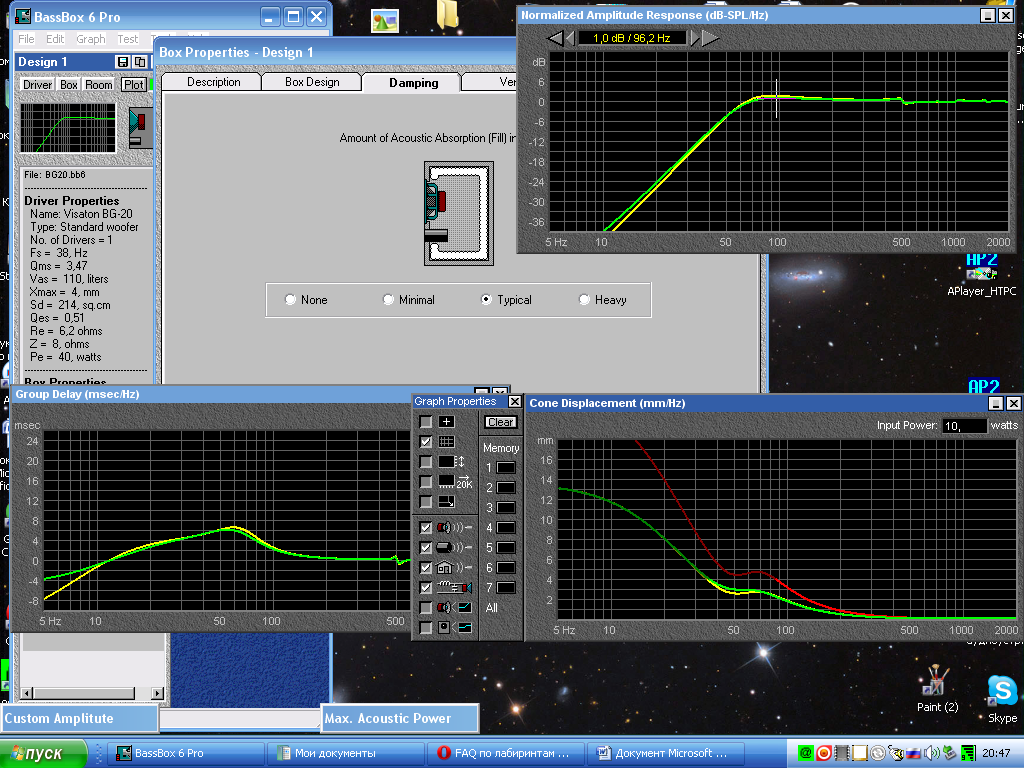This screenshot has height=768, width=1024.
Task: Click the amplitude response thumbnail in Design 1
Action: 68,128
